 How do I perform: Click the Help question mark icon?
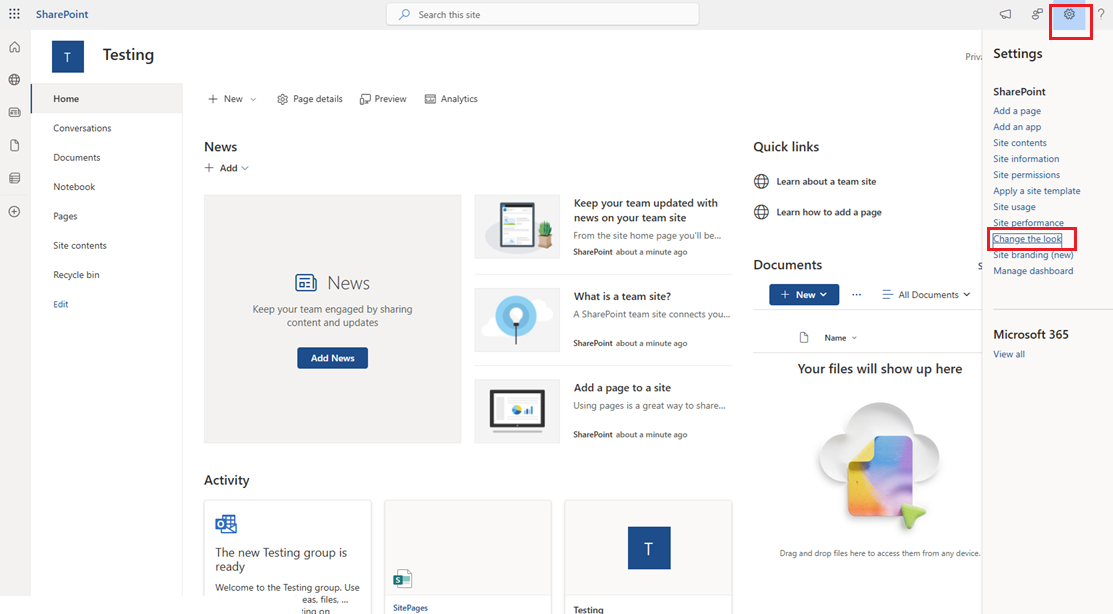click(1101, 14)
